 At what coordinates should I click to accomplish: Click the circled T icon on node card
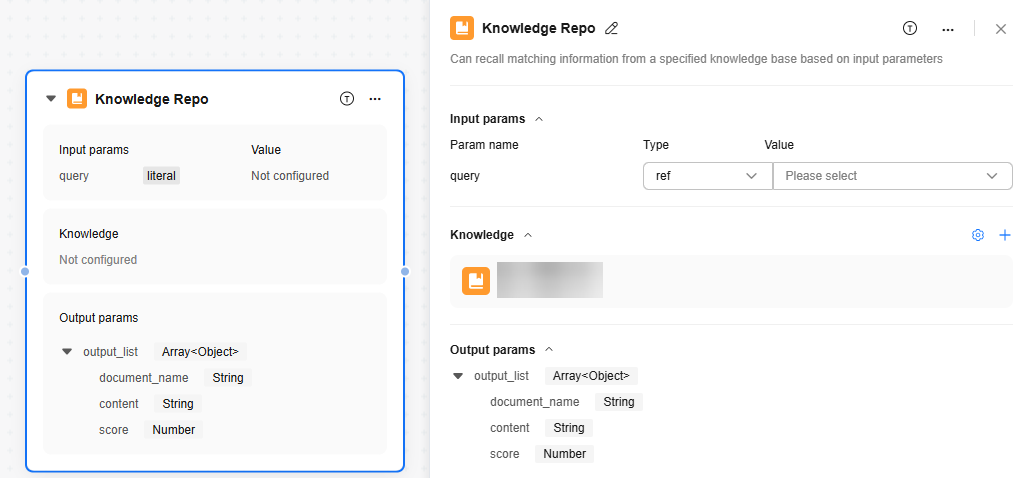[x=347, y=99]
